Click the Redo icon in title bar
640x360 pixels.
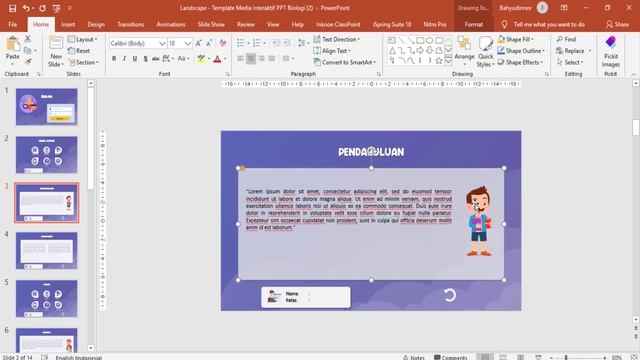(x=42, y=8)
